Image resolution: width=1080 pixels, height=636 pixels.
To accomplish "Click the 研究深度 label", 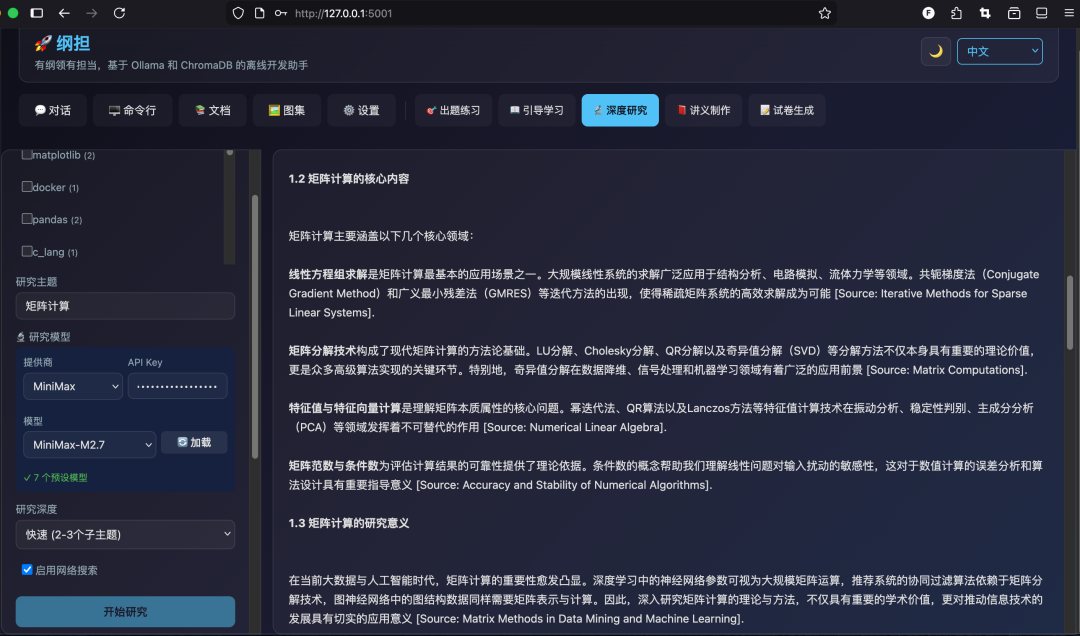I will coord(37,509).
